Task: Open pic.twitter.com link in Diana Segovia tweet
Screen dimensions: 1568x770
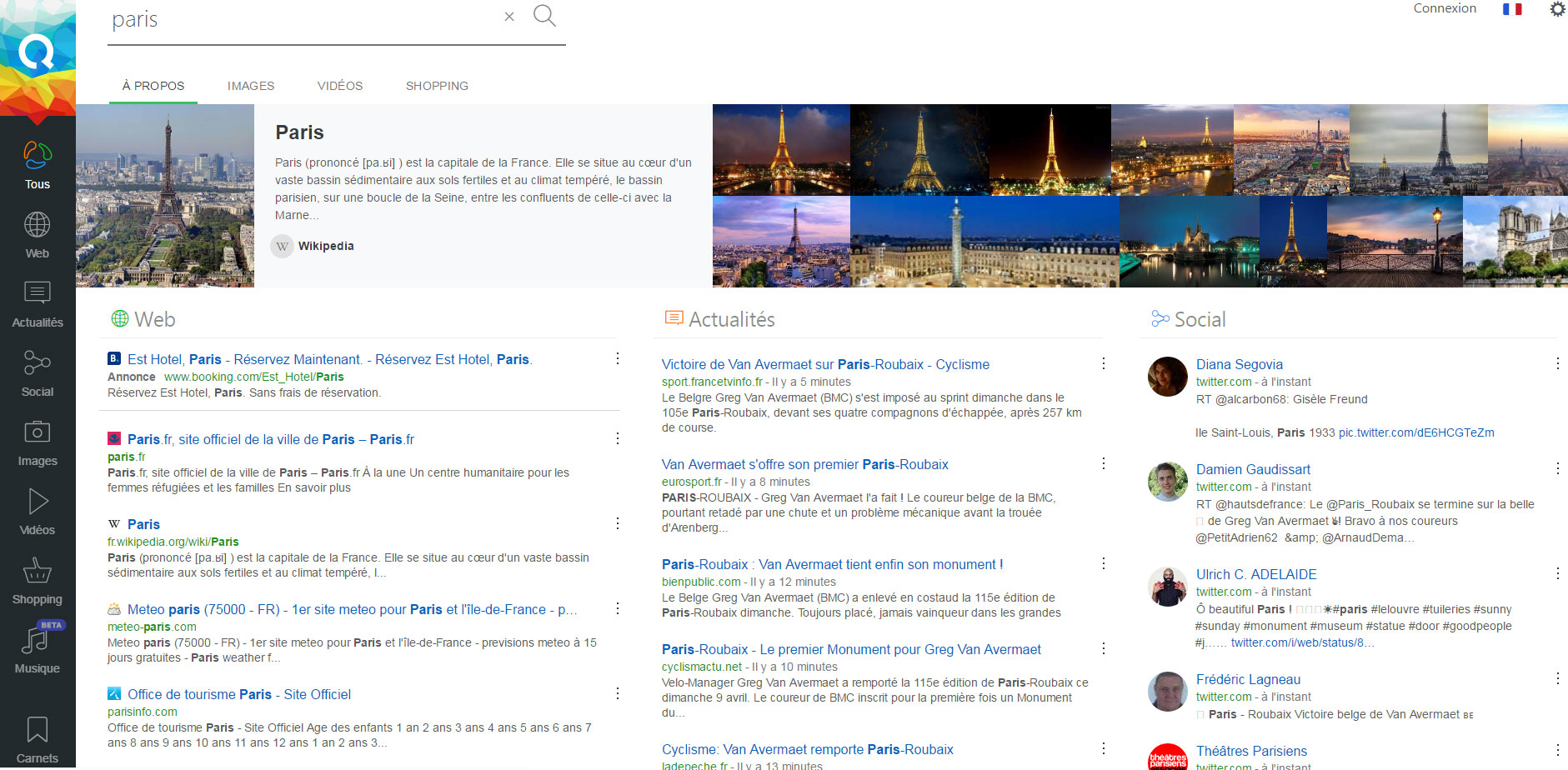Action: (1416, 432)
